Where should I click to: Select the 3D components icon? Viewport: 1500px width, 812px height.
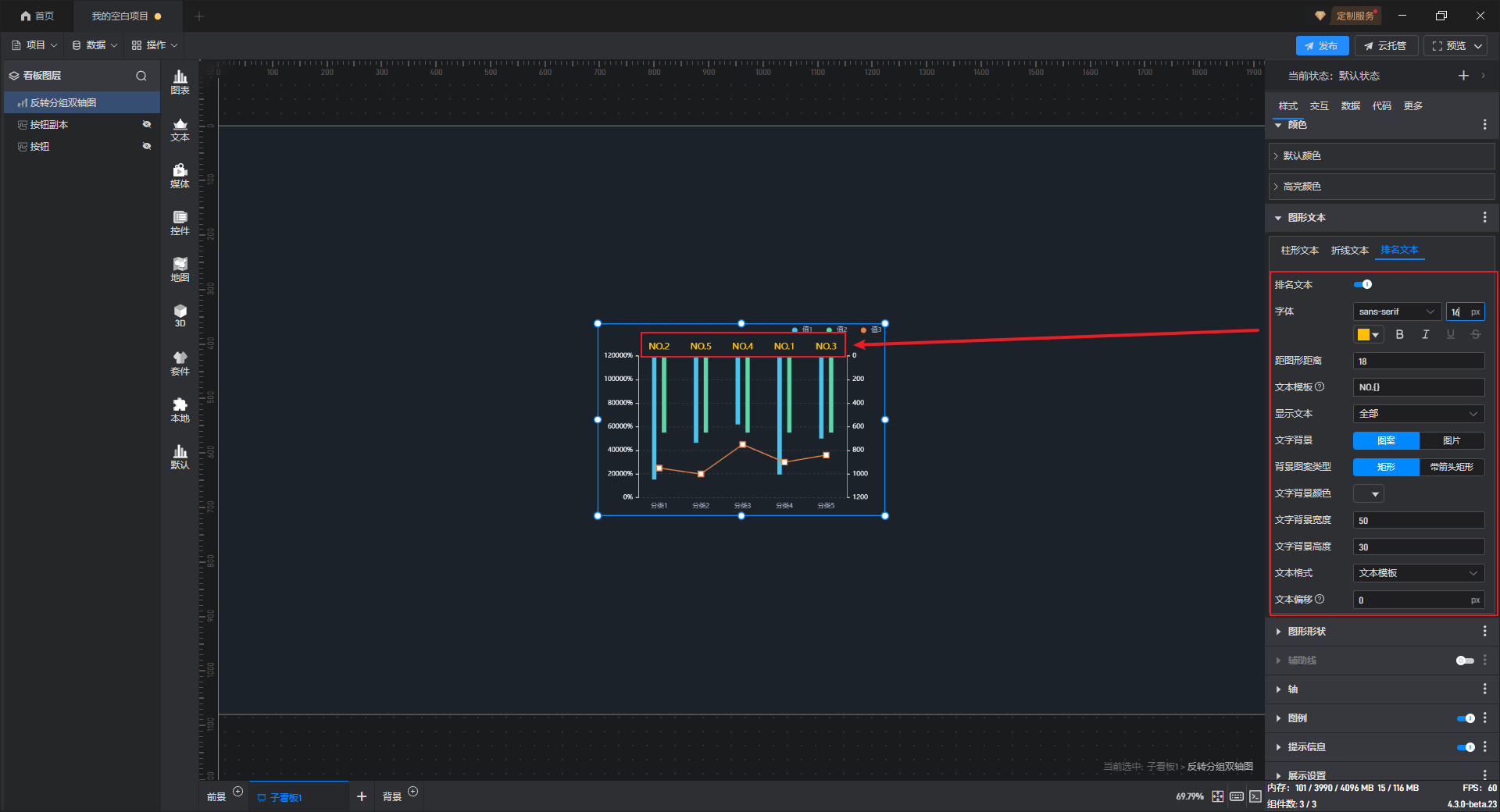tap(180, 315)
